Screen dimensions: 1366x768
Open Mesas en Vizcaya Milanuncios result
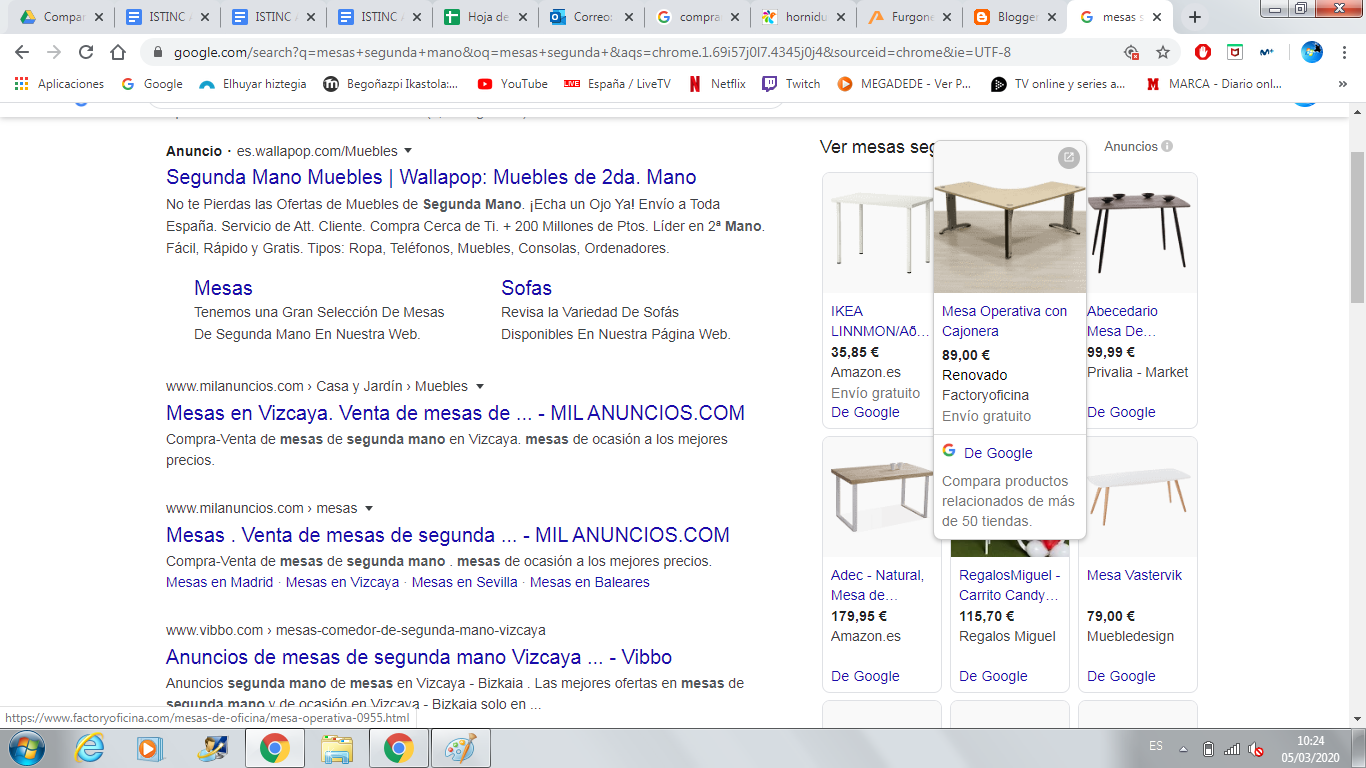tap(455, 413)
